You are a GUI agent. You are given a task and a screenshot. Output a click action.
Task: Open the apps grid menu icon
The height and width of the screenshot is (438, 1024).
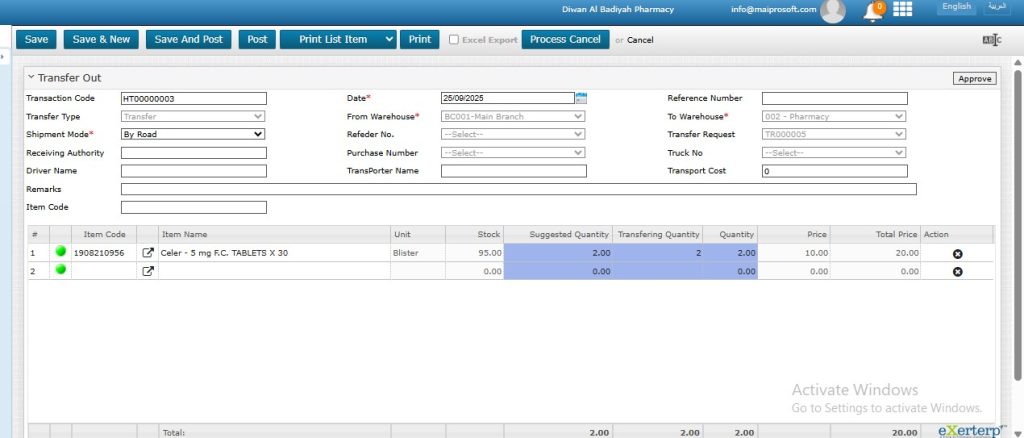pos(902,9)
